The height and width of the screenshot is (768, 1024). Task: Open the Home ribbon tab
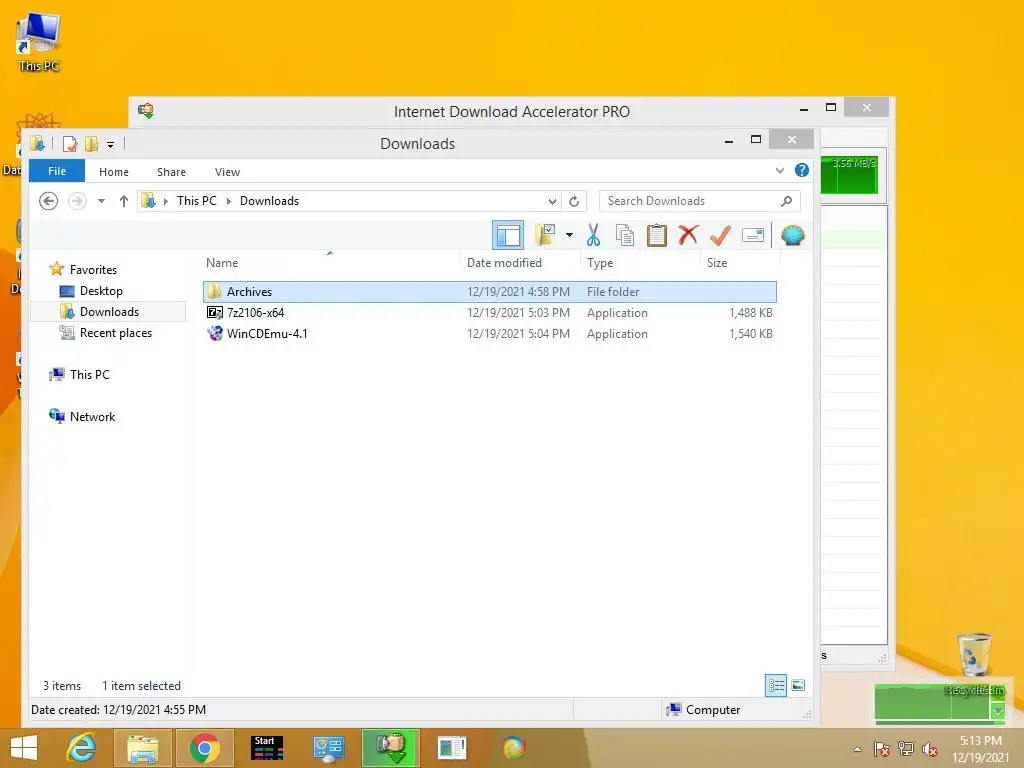[x=114, y=172]
